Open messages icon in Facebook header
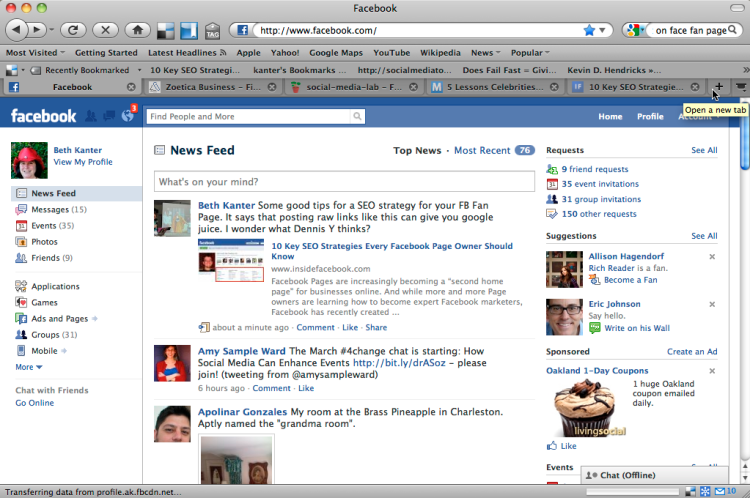The image size is (750, 498). 109,116
